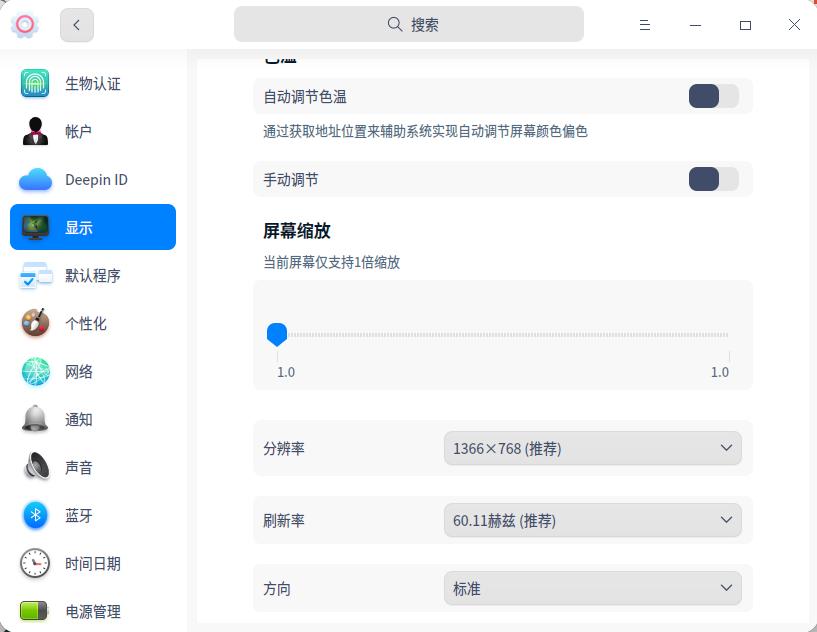Screen dimensions: 817x632
Task: Expand the 刷新率 refresh rate dropdown
Action: coord(592,520)
